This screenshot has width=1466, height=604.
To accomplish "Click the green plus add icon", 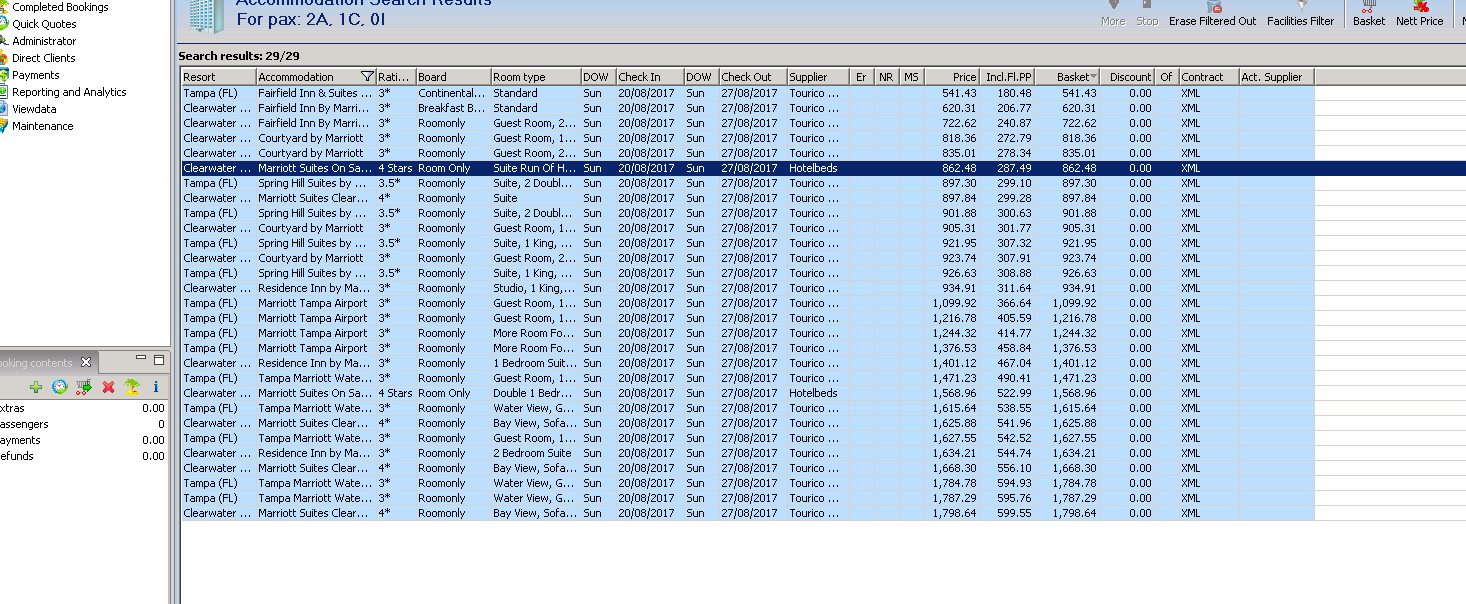I will click(x=36, y=387).
